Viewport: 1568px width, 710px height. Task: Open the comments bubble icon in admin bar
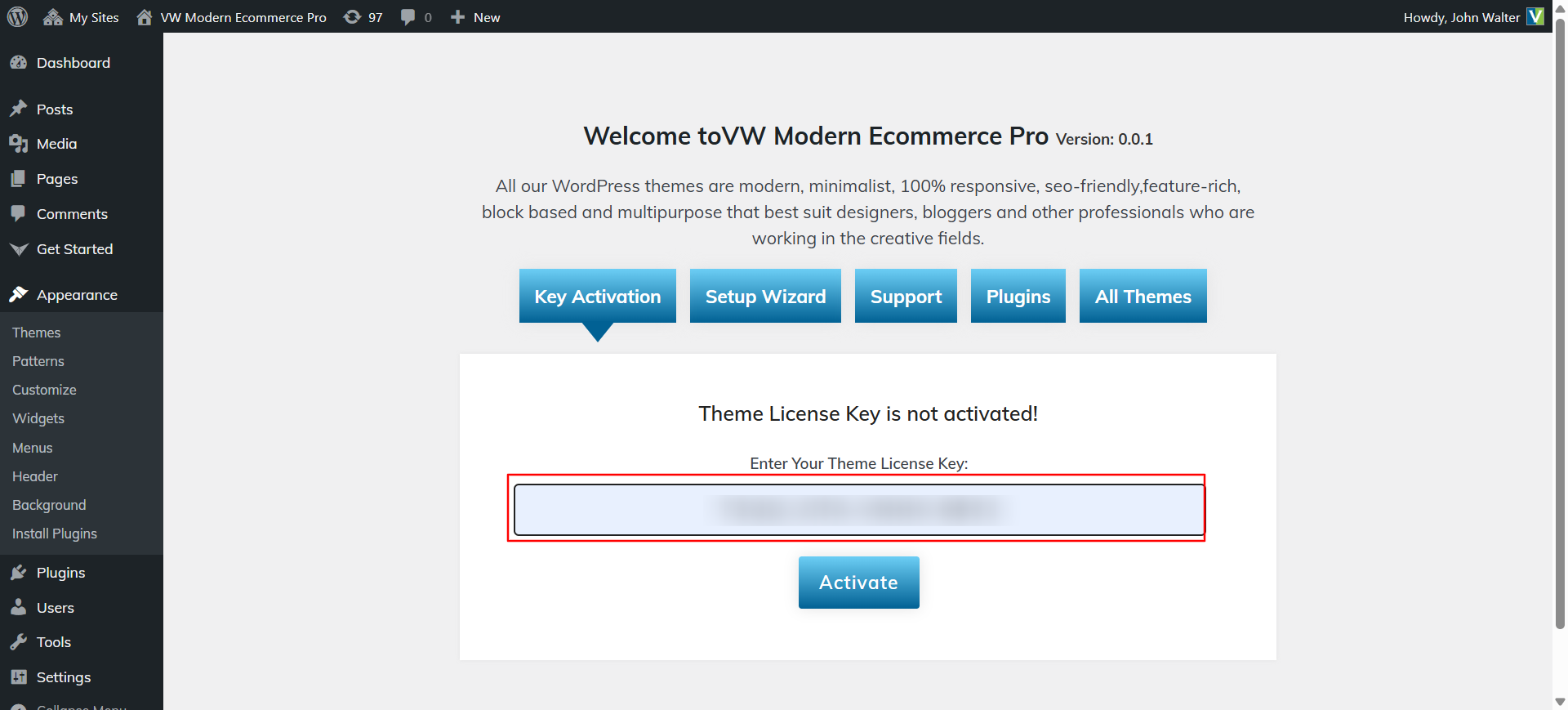(408, 17)
